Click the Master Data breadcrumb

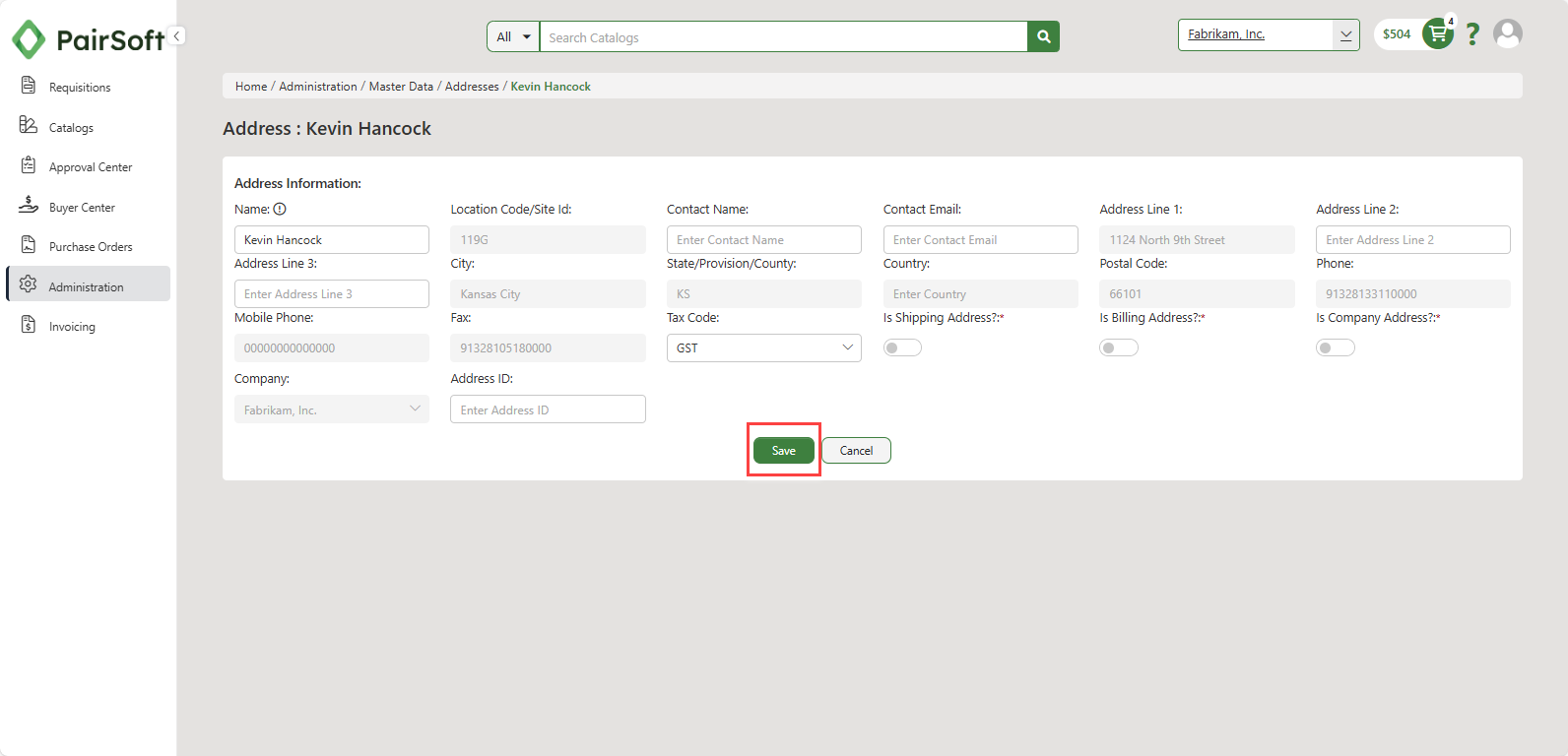[401, 87]
